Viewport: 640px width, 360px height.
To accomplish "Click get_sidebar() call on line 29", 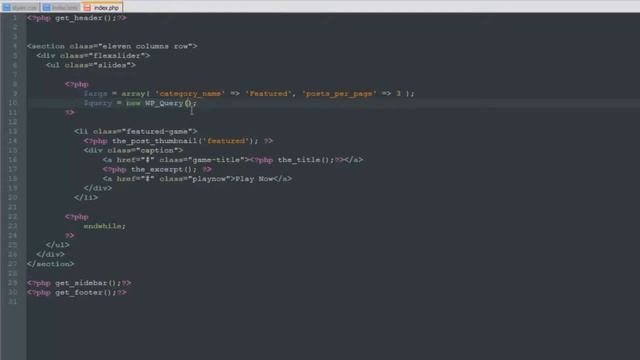I will click(x=88, y=283).
